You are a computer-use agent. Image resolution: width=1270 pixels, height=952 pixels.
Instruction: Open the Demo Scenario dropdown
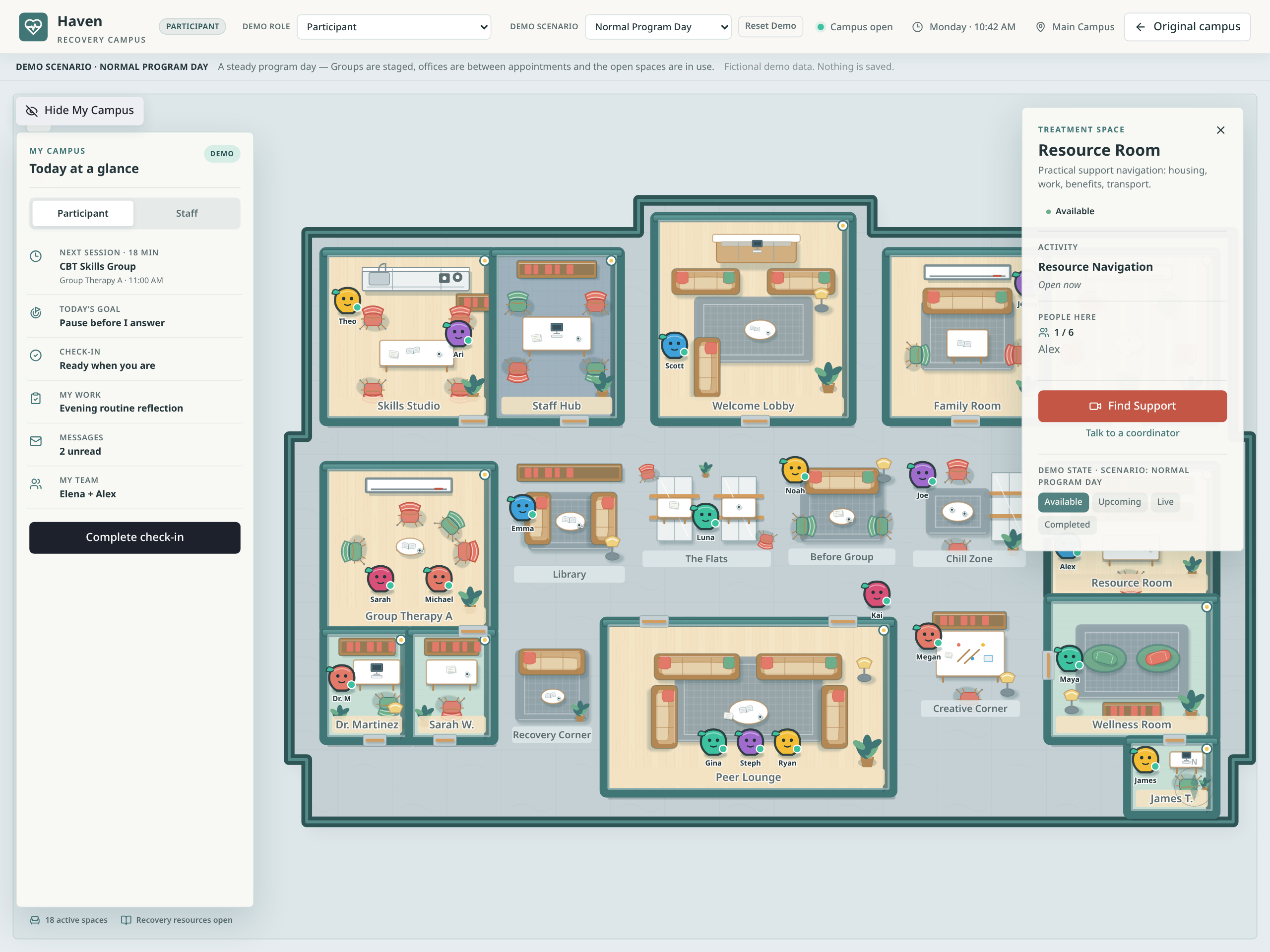coord(658,27)
